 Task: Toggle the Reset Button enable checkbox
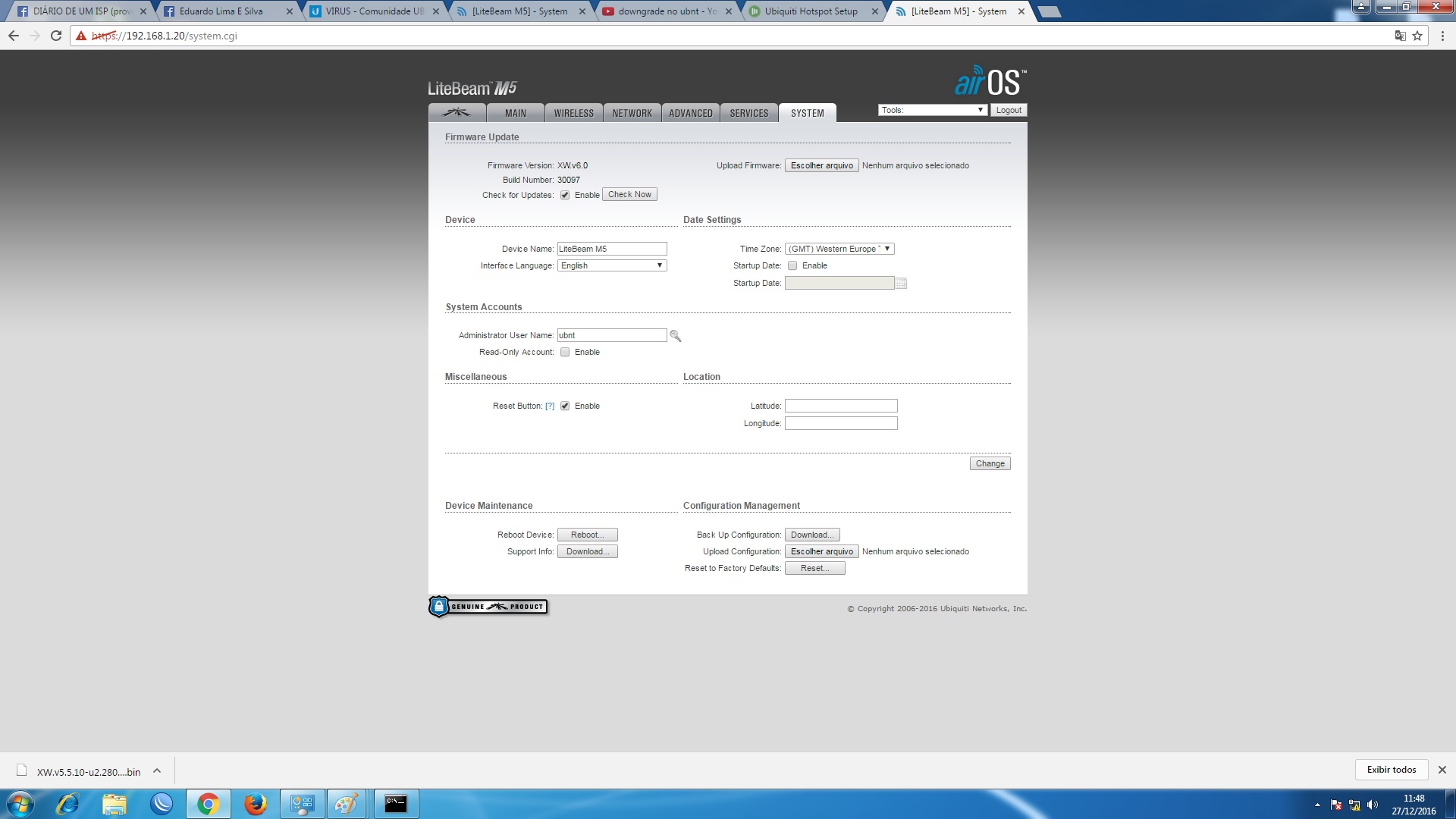[565, 406]
